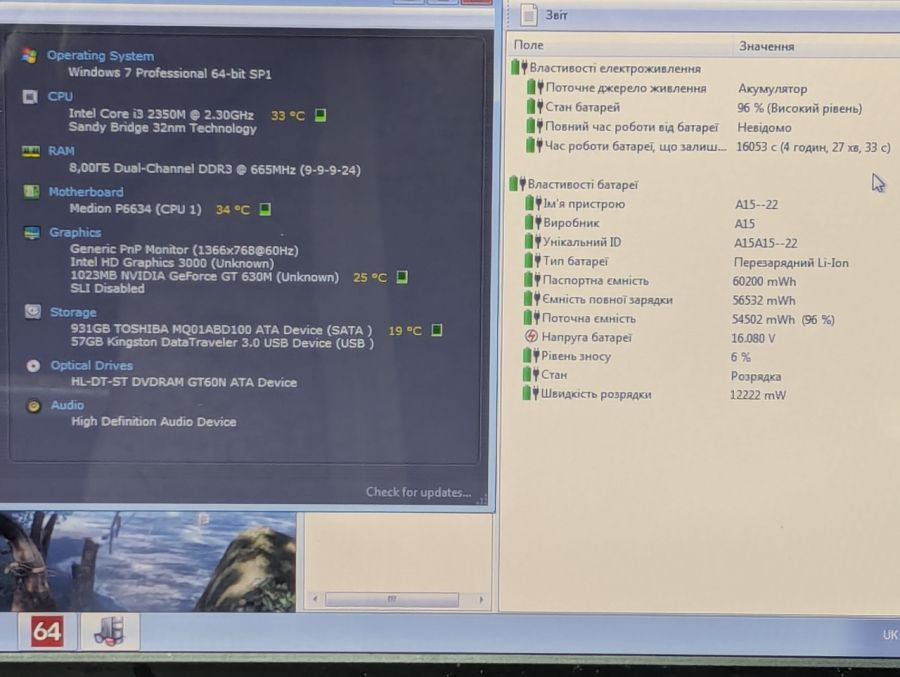Open the Operating System section link
900x677 pixels.
coord(100,56)
